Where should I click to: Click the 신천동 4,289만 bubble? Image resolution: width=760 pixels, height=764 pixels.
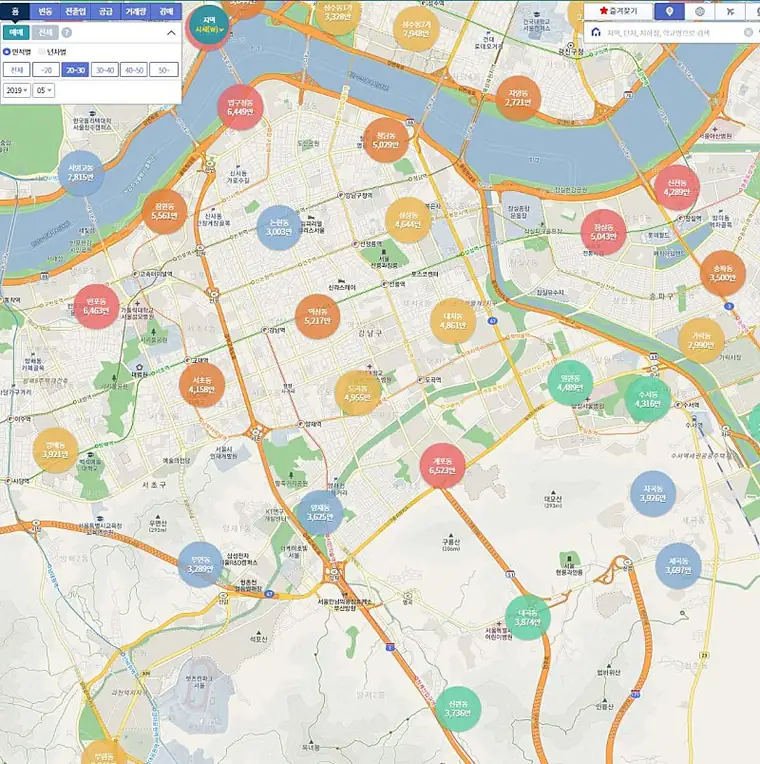[677, 187]
